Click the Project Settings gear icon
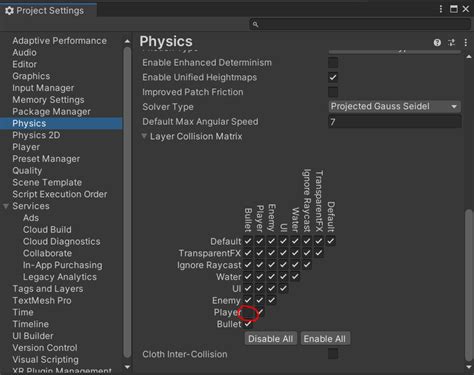Viewport: 474px width, 375px height. coord(9,11)
